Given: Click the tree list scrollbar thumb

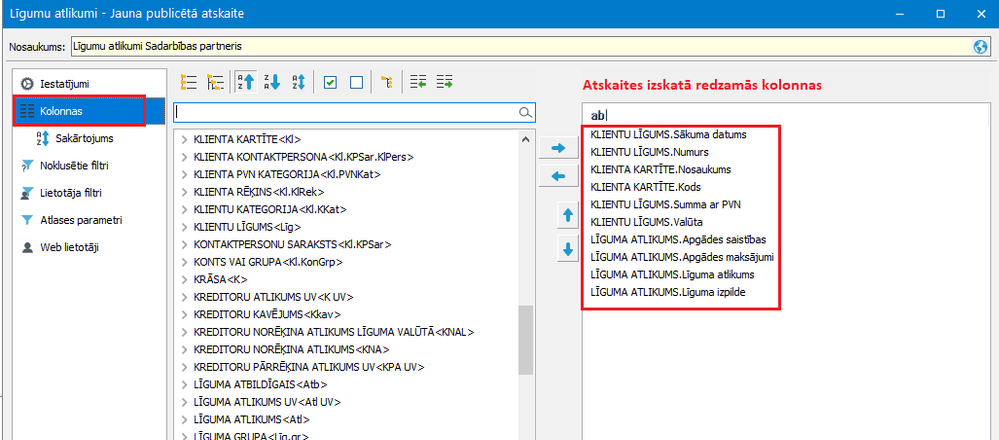Looking at the screenshot, I should (x=525, y=341).
